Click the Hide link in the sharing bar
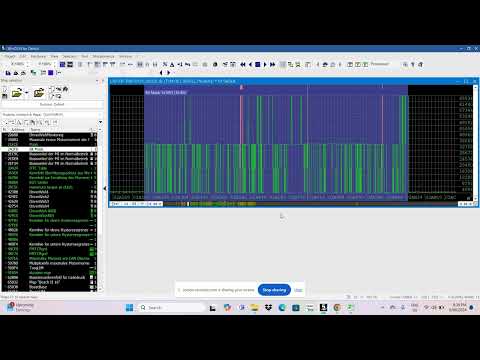Viewport: 480px width, 360px height. pos(298,290)
